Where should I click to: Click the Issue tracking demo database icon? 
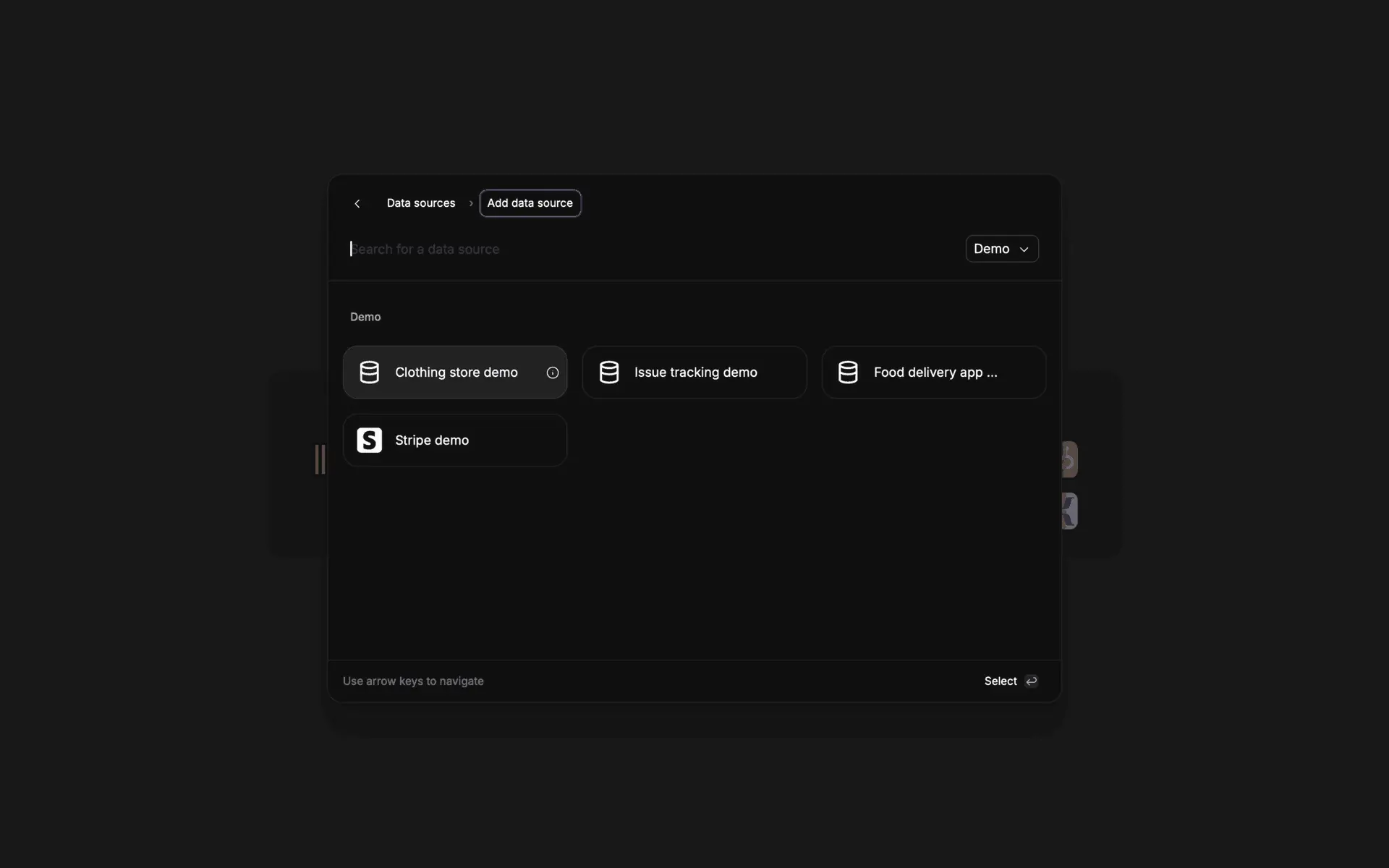[608, 373]
